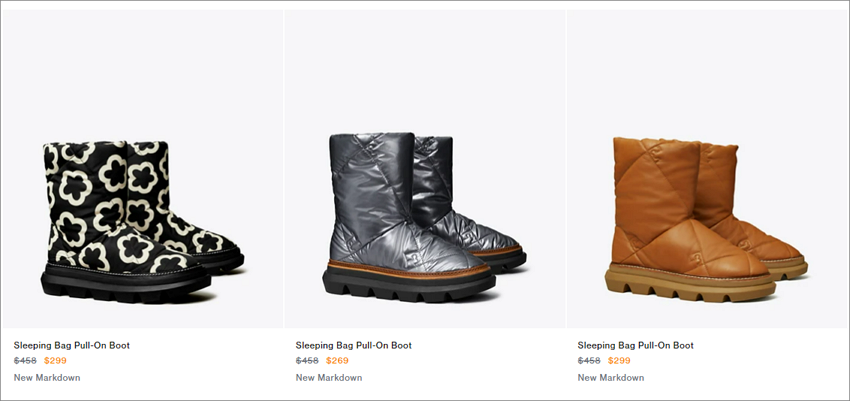850x401 pixels.
Task: Click the crossed-out $458 price under floral boot
Action: 25,361
